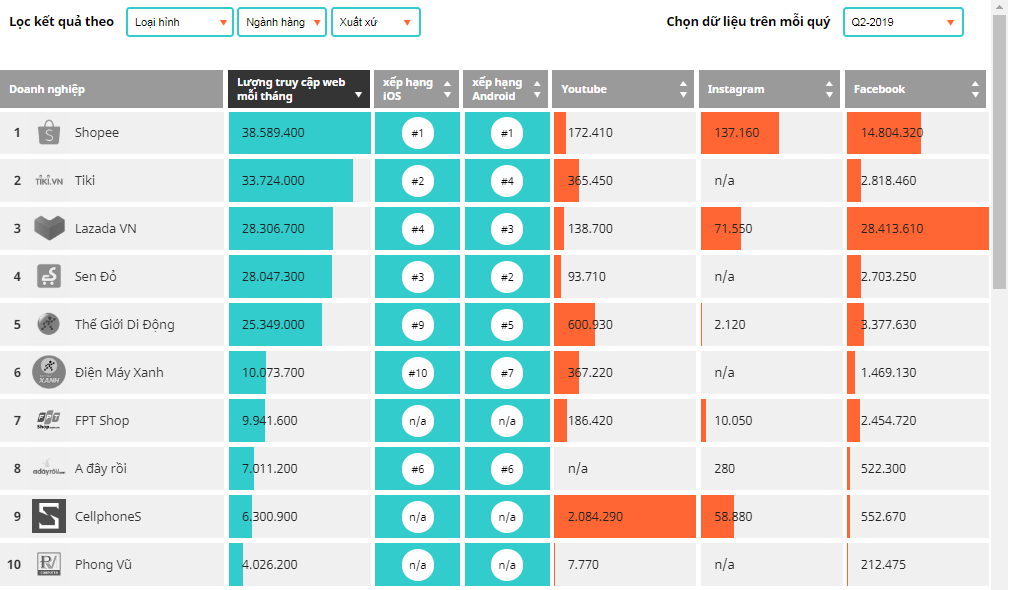The width and height of the screenshot is (1016, 590).
Task: Click the vertical scrollbar thumb
Action: click(x=999, y=150)
